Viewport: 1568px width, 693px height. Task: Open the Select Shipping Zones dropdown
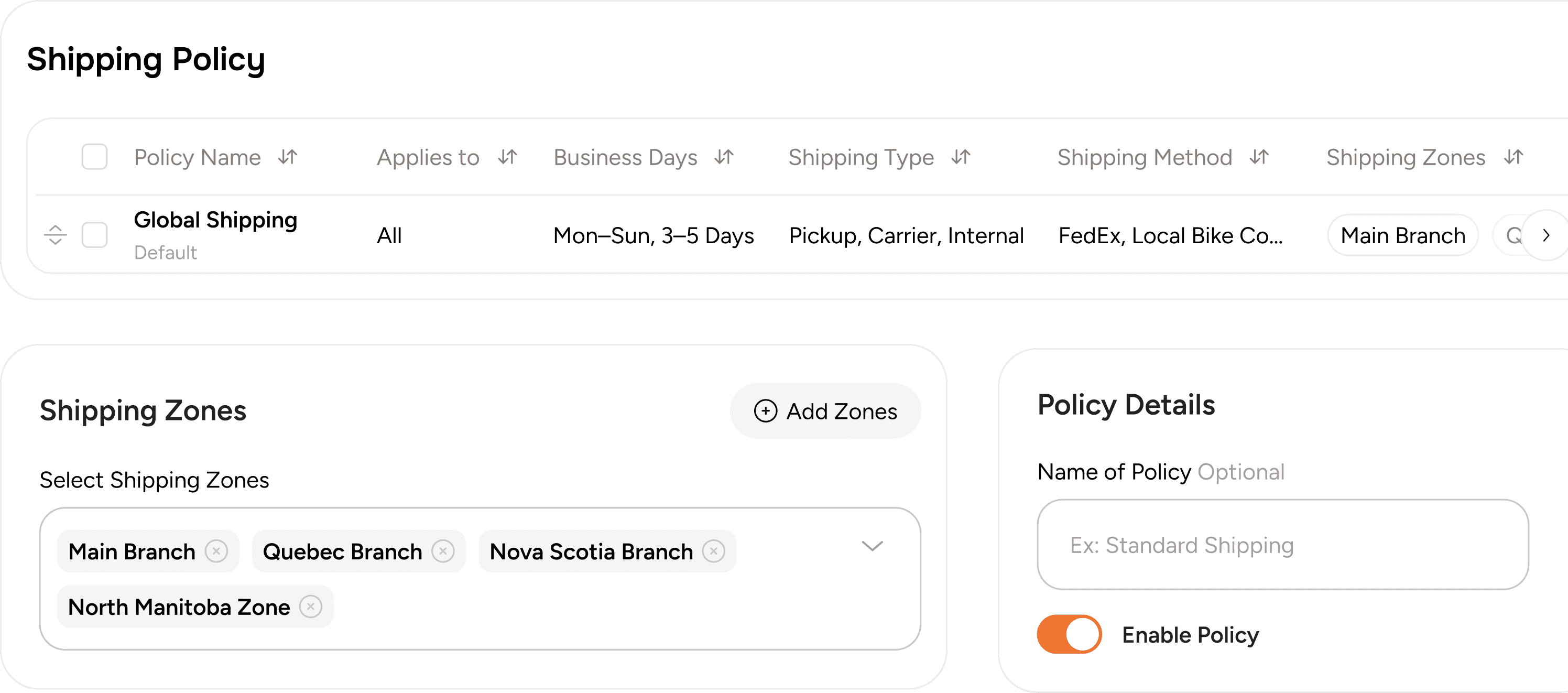tap(873, 546)
